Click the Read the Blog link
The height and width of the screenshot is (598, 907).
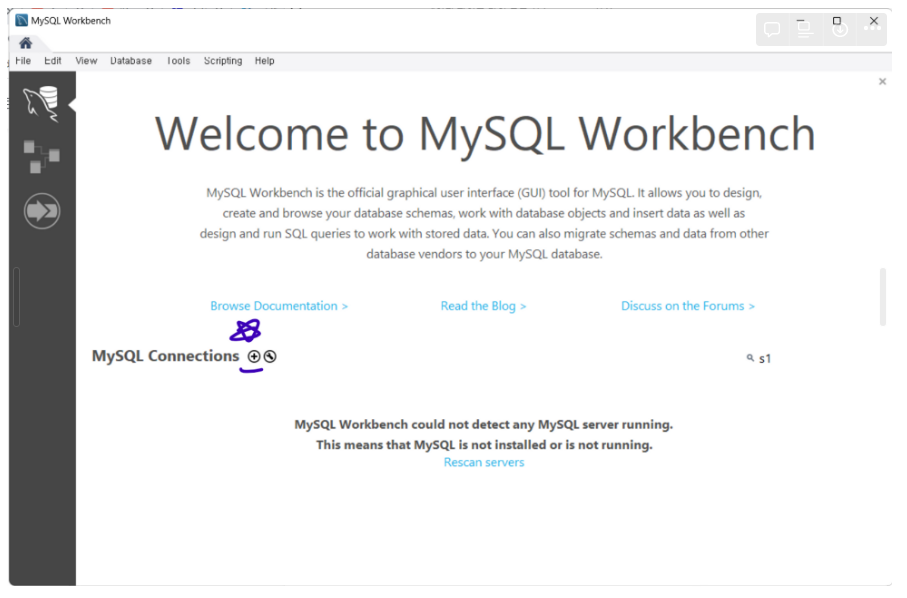point(483,306)
